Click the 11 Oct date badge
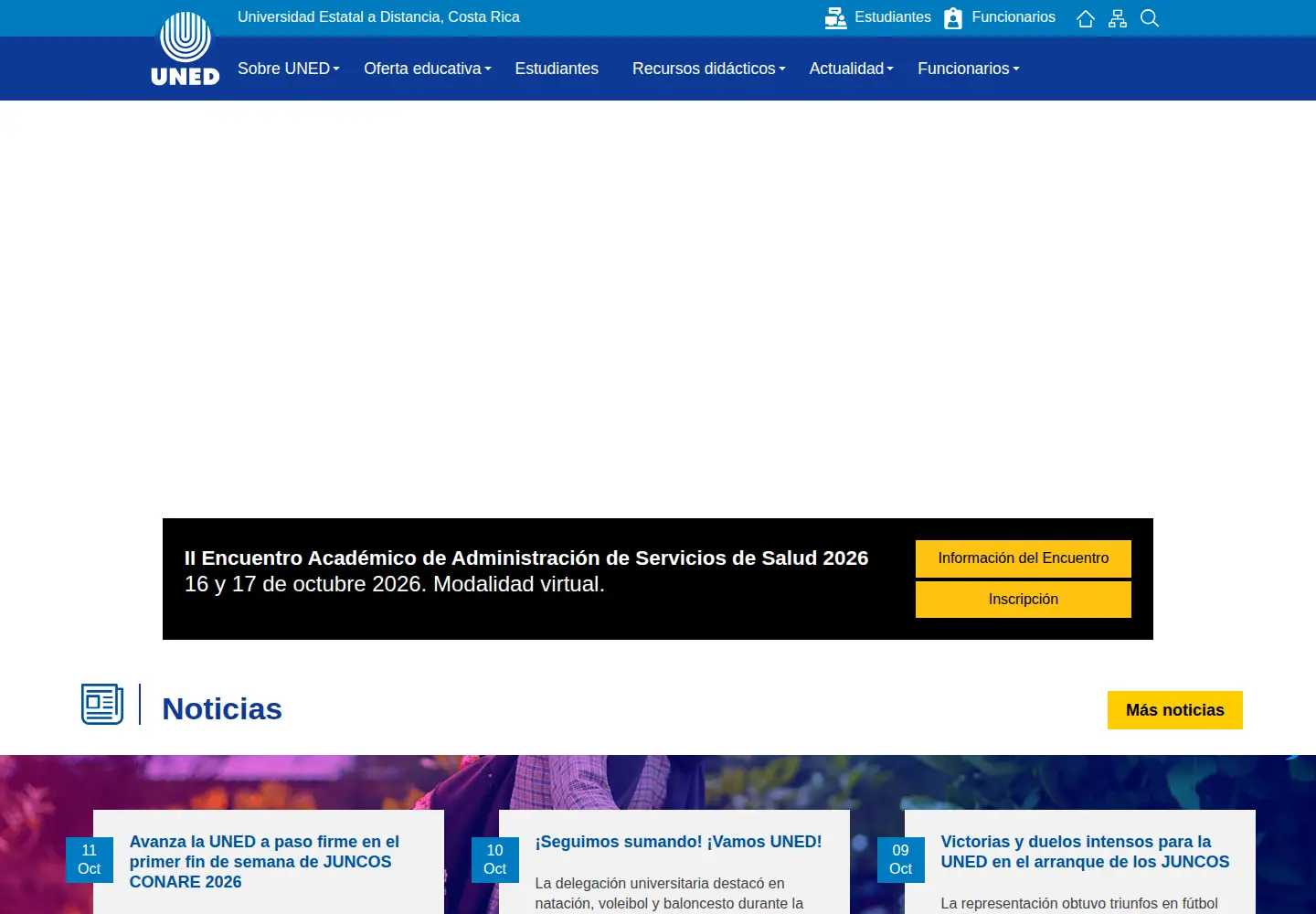Screen dimensions: 1316x914 (90, 860)
